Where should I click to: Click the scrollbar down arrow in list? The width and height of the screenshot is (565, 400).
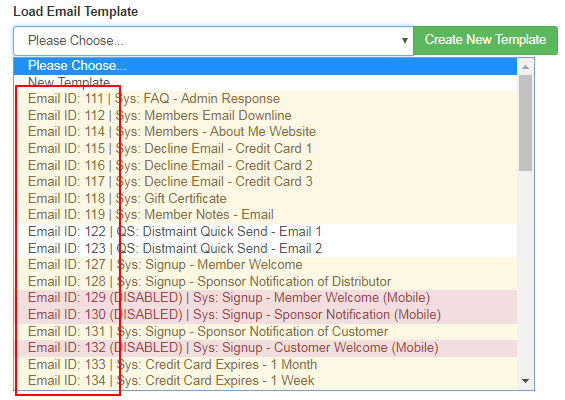point(525,381)
